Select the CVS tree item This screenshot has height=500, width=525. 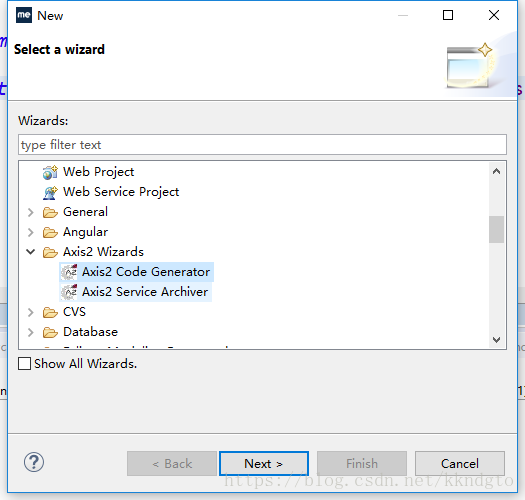point(64,312)
